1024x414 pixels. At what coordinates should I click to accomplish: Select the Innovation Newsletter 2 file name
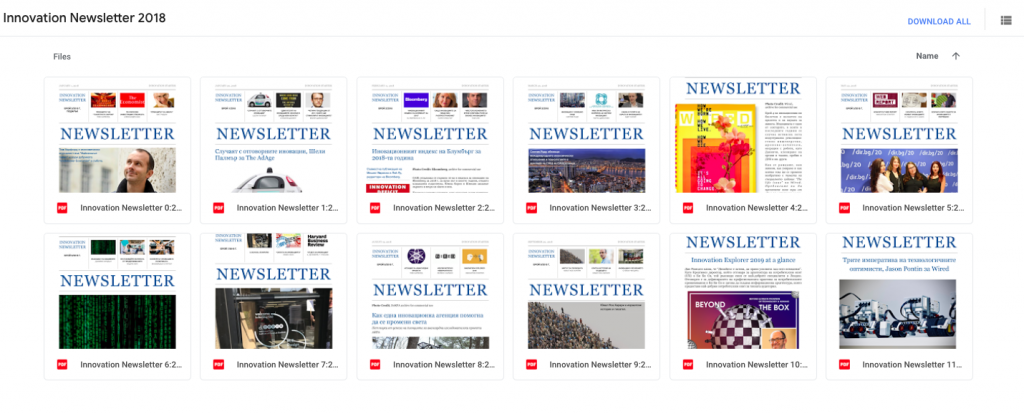(x=443, y=208)
